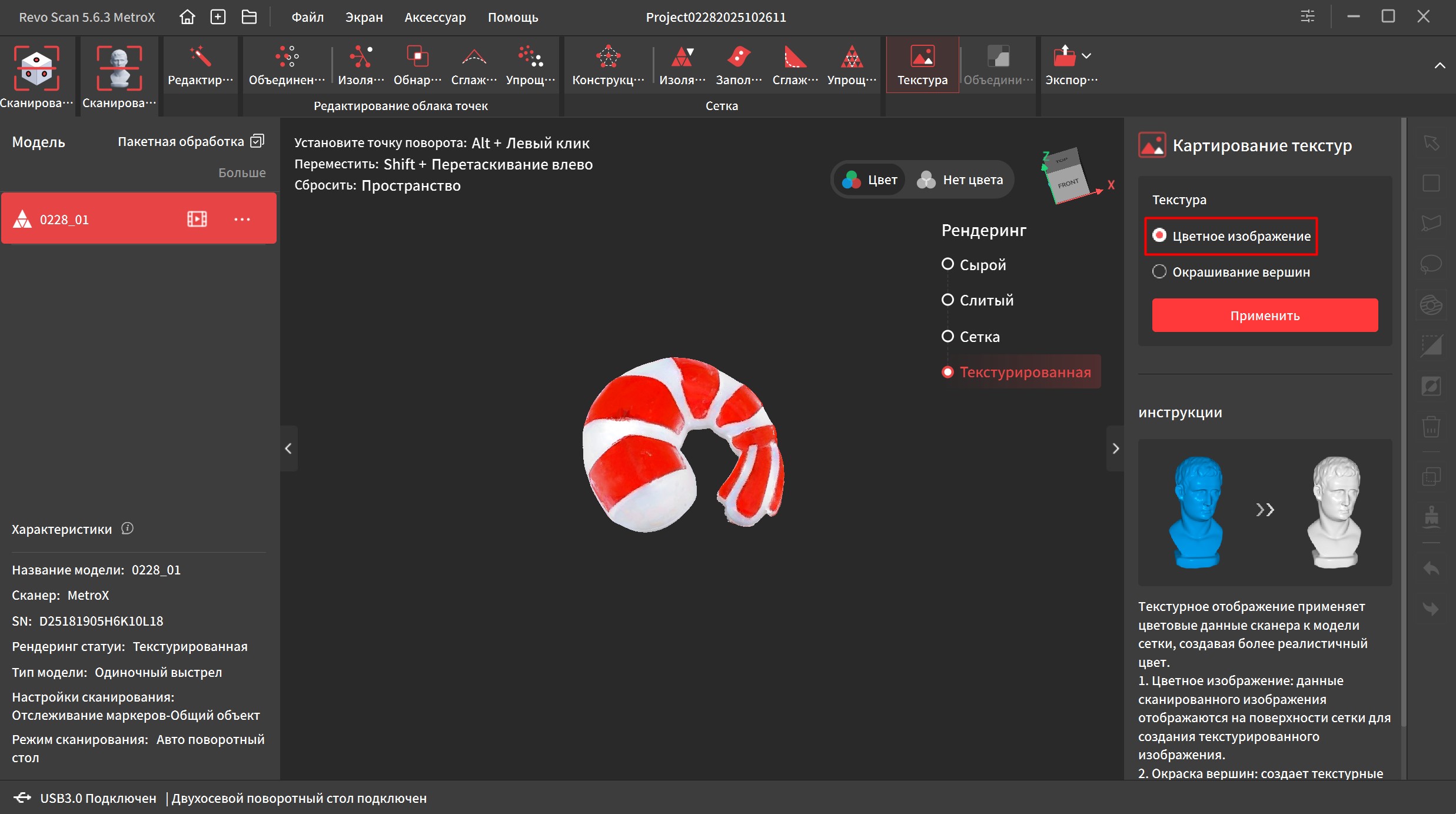Image resolution: width=1456 pixels, height=814 pixels.
Task: Click the home icon in title bar
Action: [187, 17]
